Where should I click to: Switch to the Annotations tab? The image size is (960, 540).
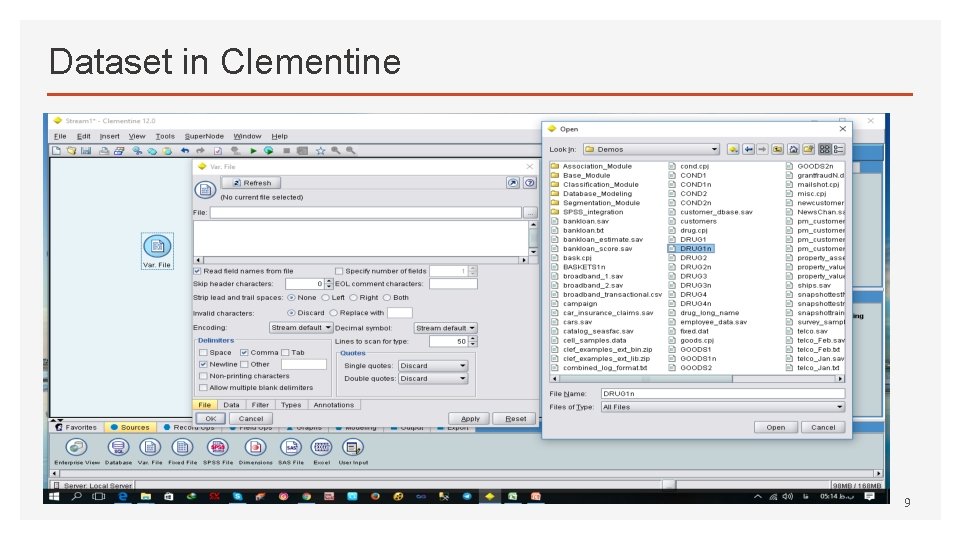334,405
